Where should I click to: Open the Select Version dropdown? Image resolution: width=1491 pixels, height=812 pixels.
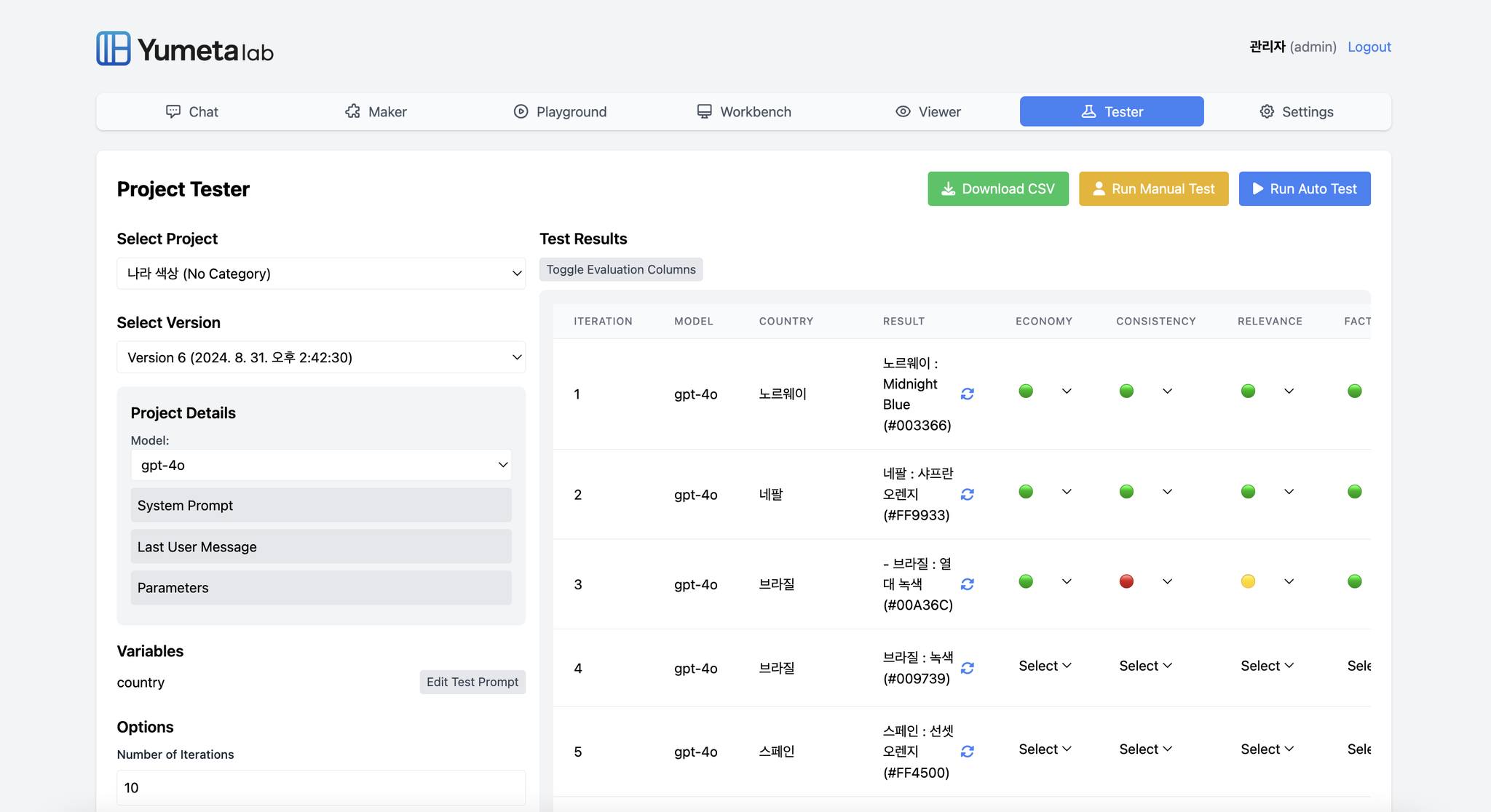coord(321,357)
